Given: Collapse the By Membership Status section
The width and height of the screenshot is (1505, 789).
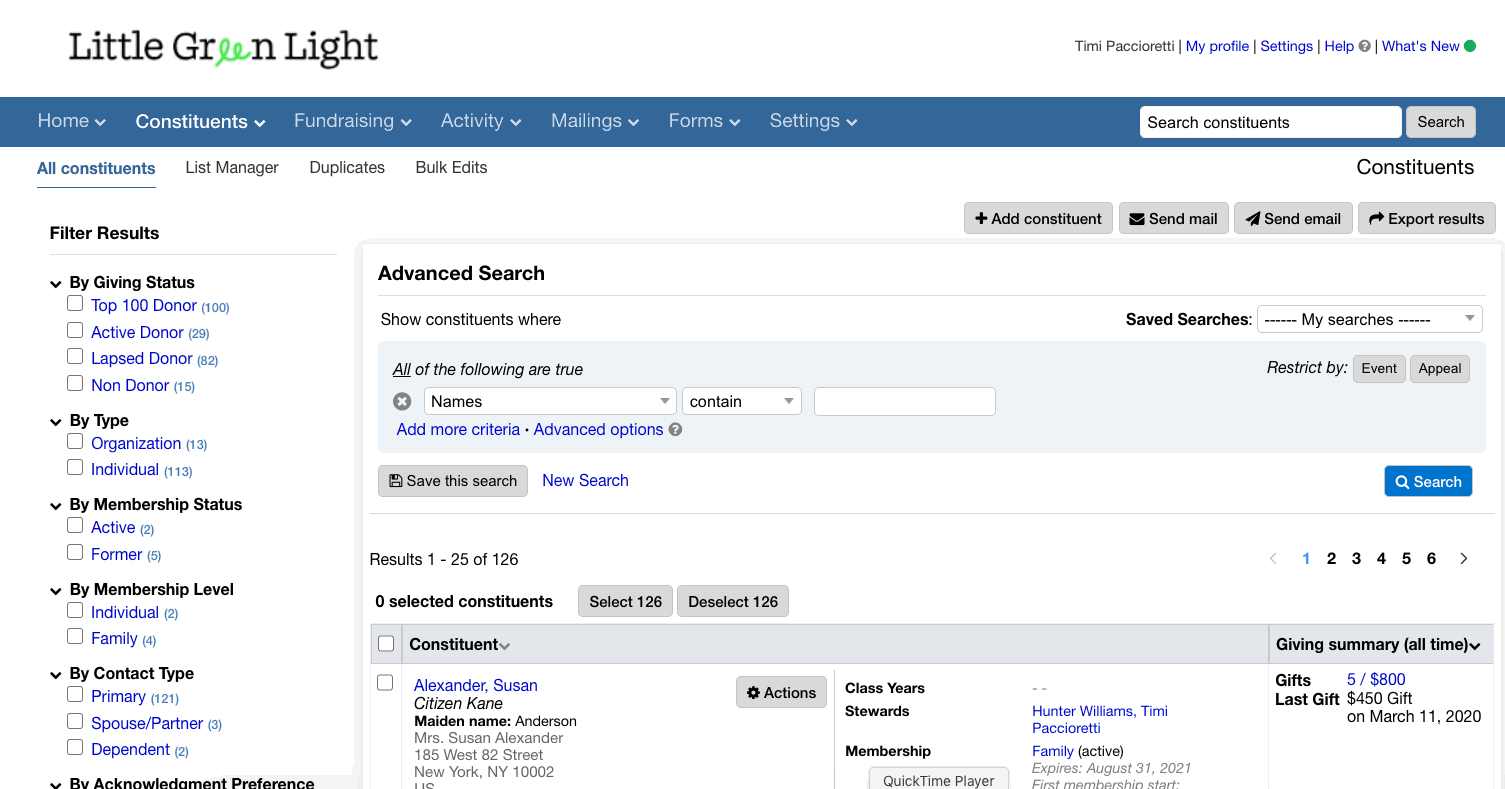Looking at the screenshot, I should tap(56, 506).
